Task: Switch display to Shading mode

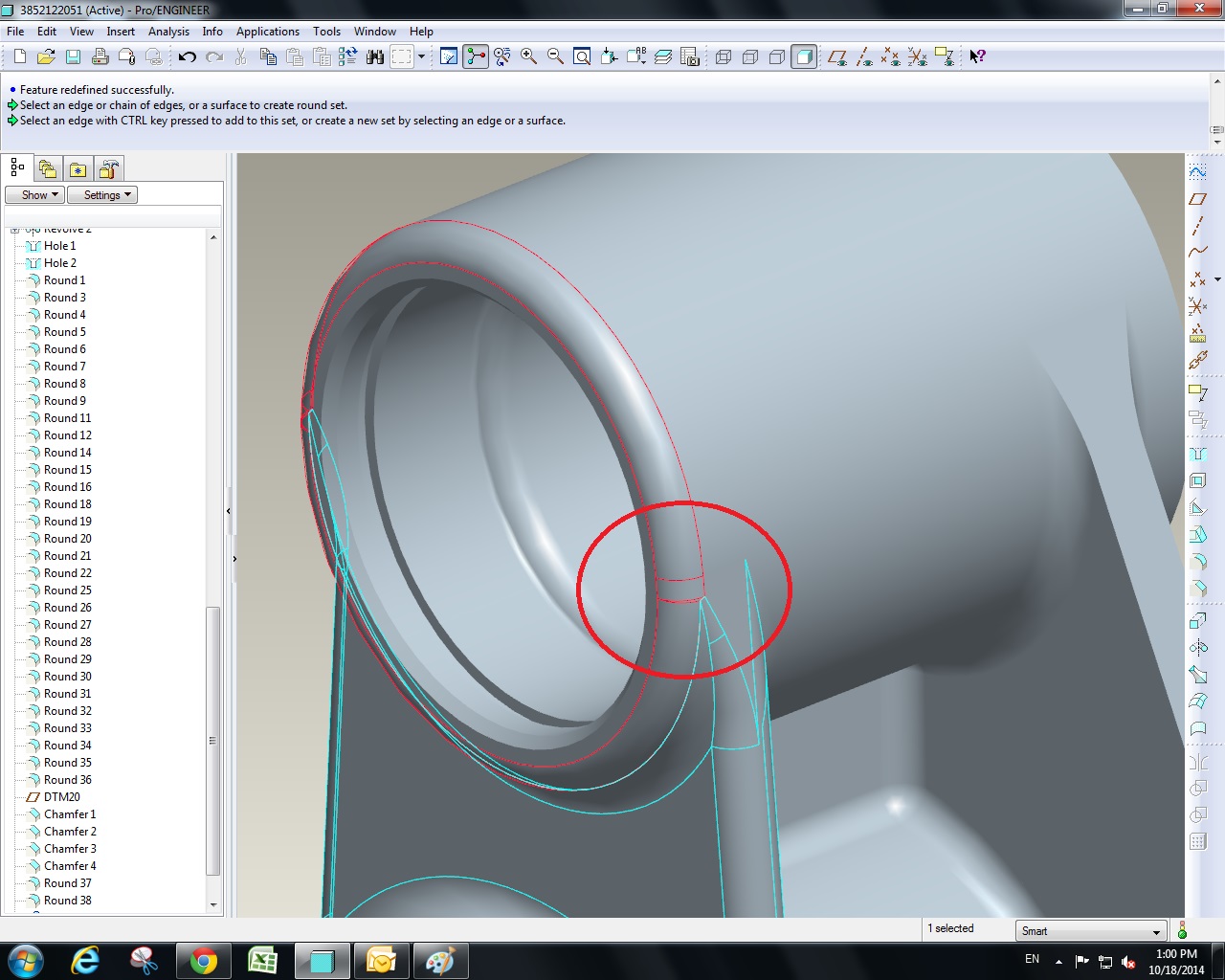Action: click(x=805, y=57)
